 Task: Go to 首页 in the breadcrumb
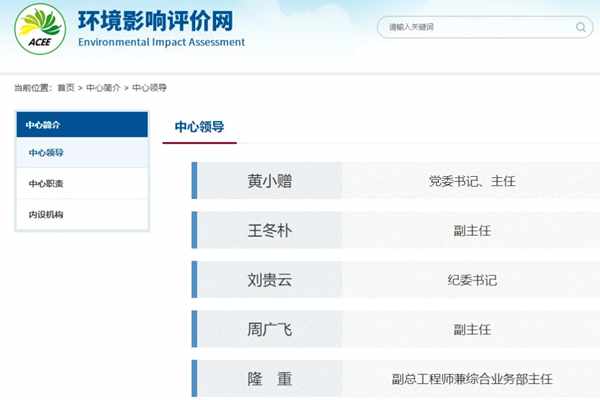[x=66, y=88]
